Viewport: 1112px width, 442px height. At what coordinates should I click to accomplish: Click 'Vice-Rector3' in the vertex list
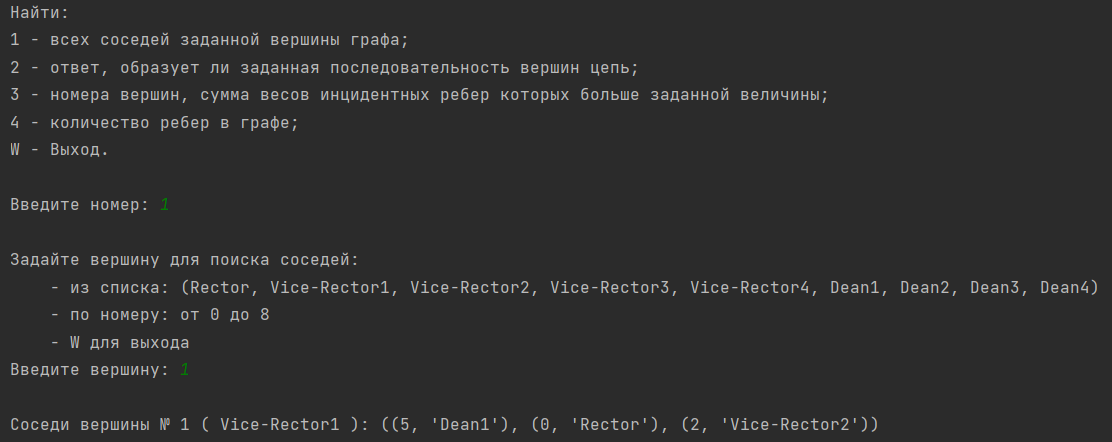click(610, 287)
